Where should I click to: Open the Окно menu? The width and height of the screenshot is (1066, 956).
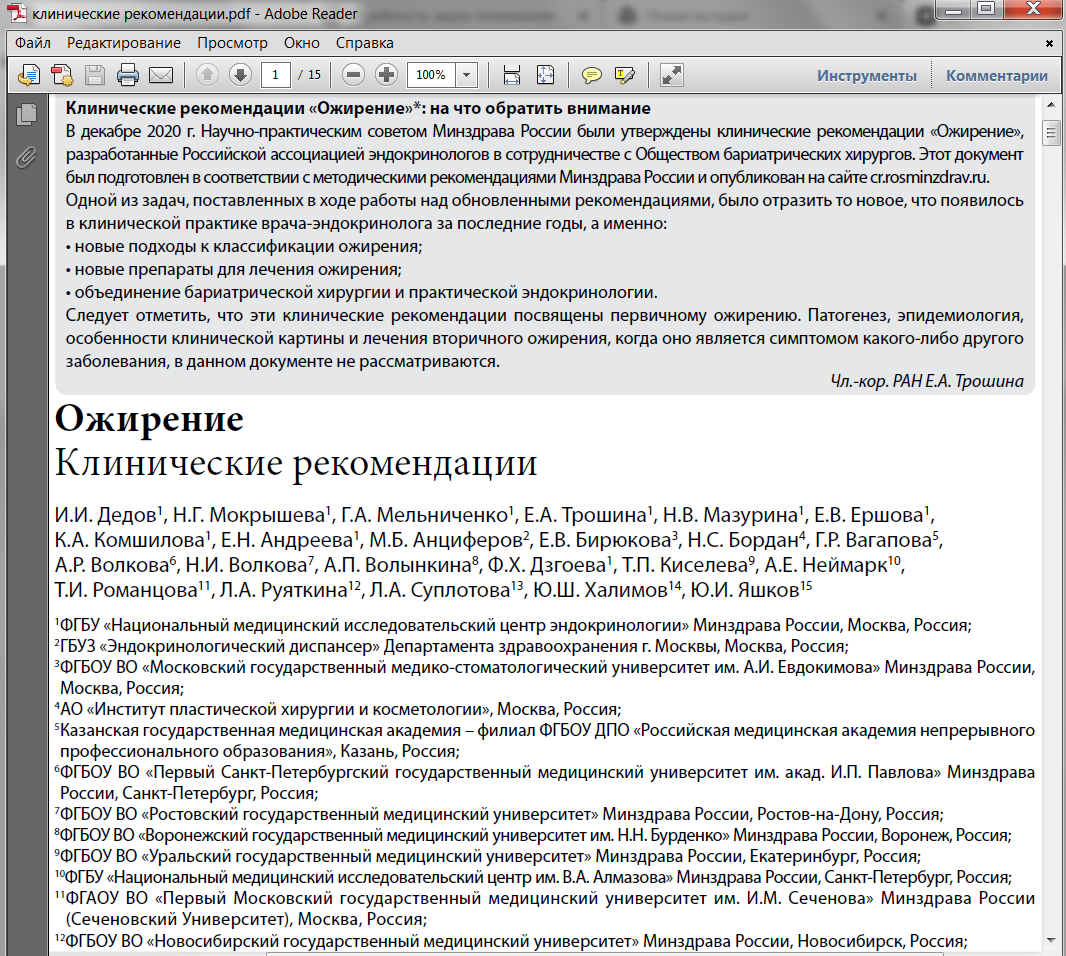pyautogui.click(x=302, y=43)
